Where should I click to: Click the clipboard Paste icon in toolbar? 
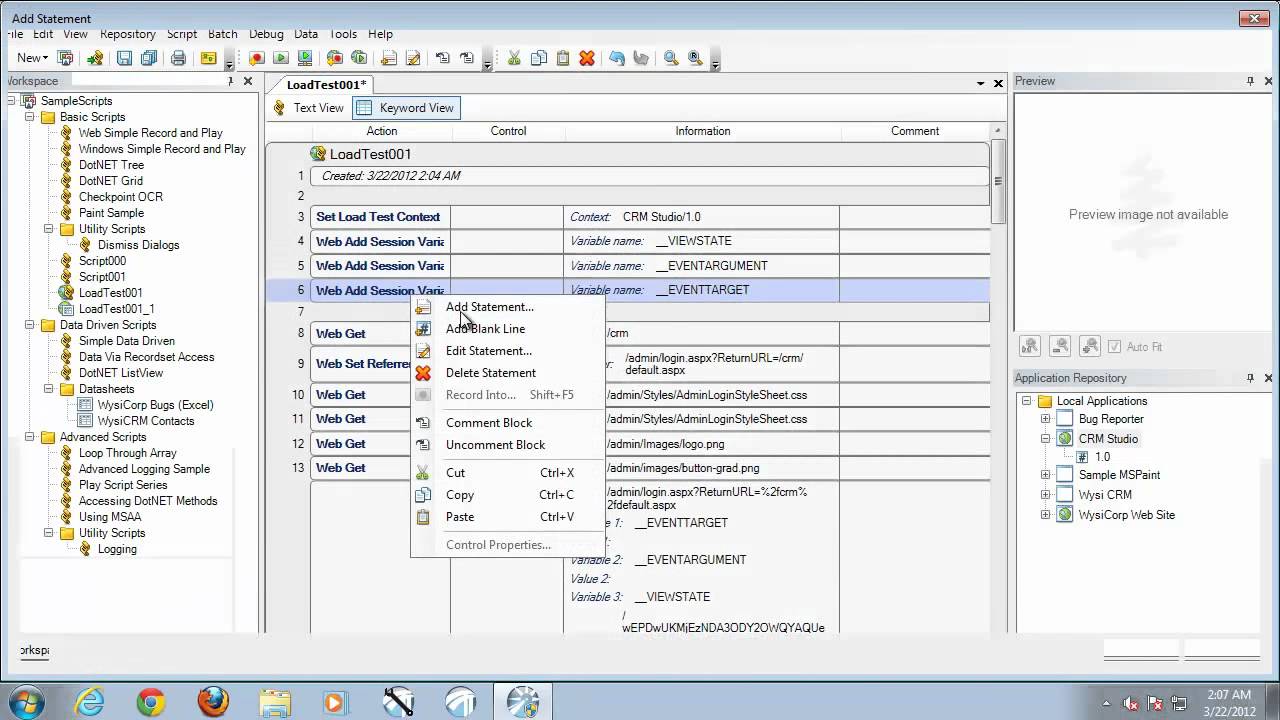pyautogui.click(x=562, y=58)
